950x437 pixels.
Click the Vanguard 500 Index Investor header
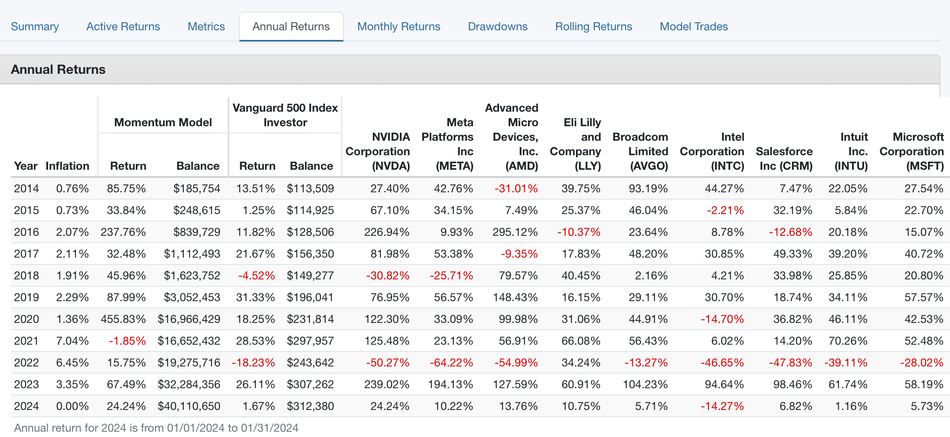point(285,115)
